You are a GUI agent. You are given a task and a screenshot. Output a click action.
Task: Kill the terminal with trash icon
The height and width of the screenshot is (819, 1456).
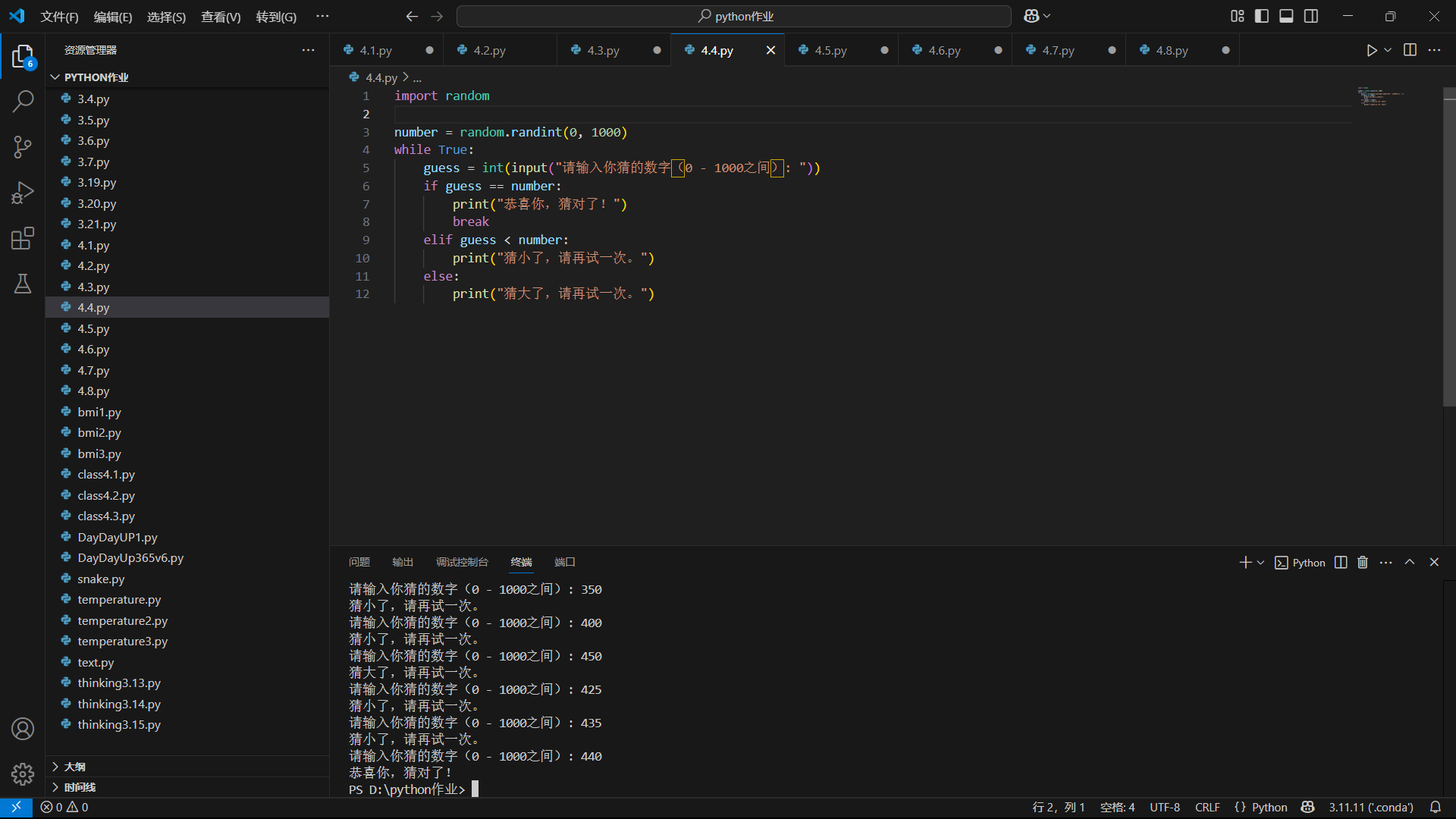1363,562
